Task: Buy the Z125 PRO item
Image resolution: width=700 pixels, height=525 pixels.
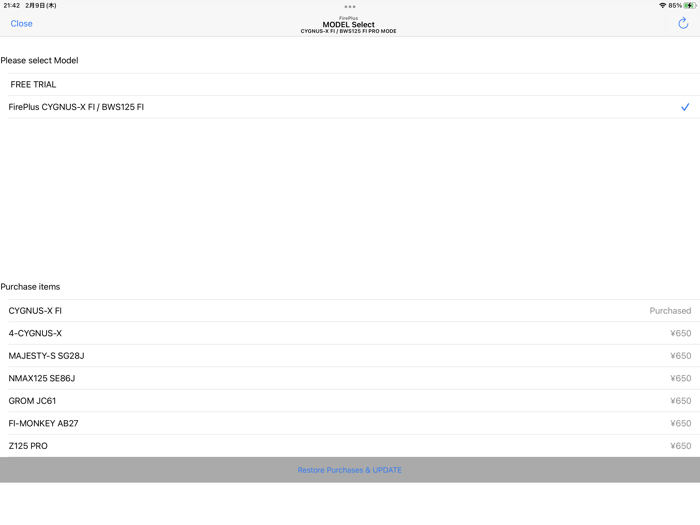Action: point(350,446)
